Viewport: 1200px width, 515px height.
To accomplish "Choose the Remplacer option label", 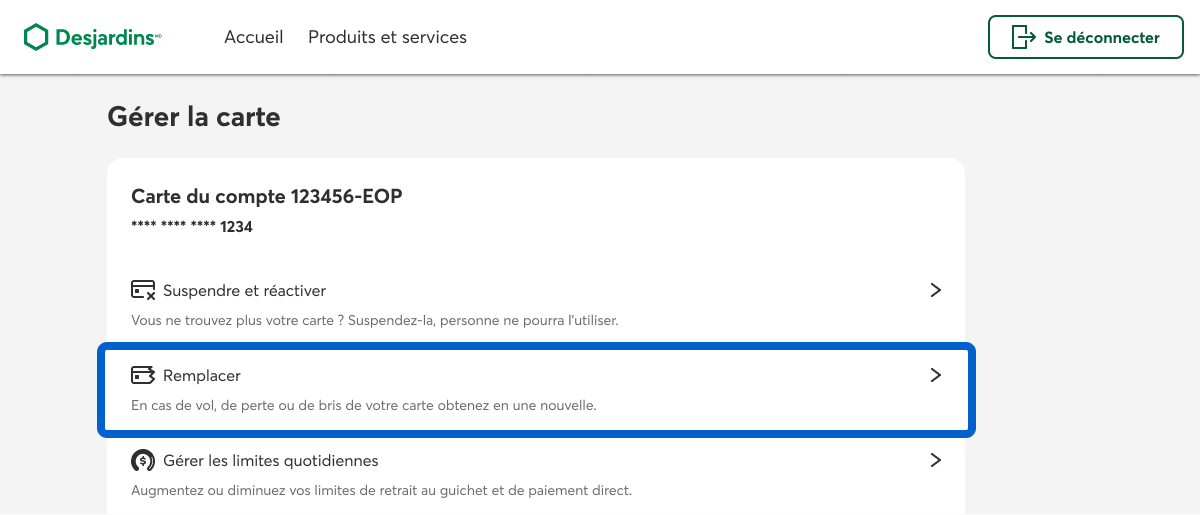I will pyautogui.click(x=202, y=376).
